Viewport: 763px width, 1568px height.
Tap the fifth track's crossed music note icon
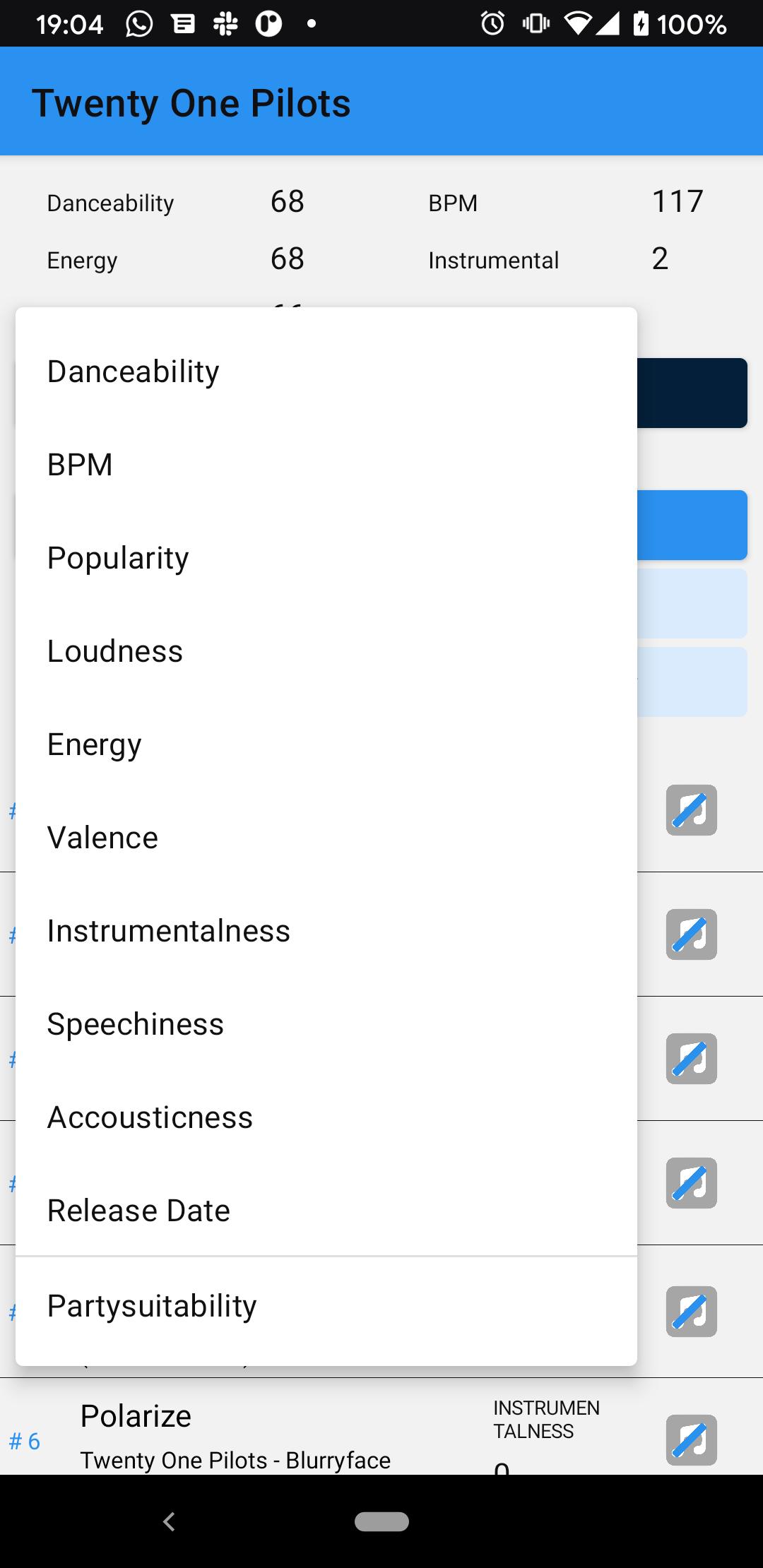click(692, 1312)
